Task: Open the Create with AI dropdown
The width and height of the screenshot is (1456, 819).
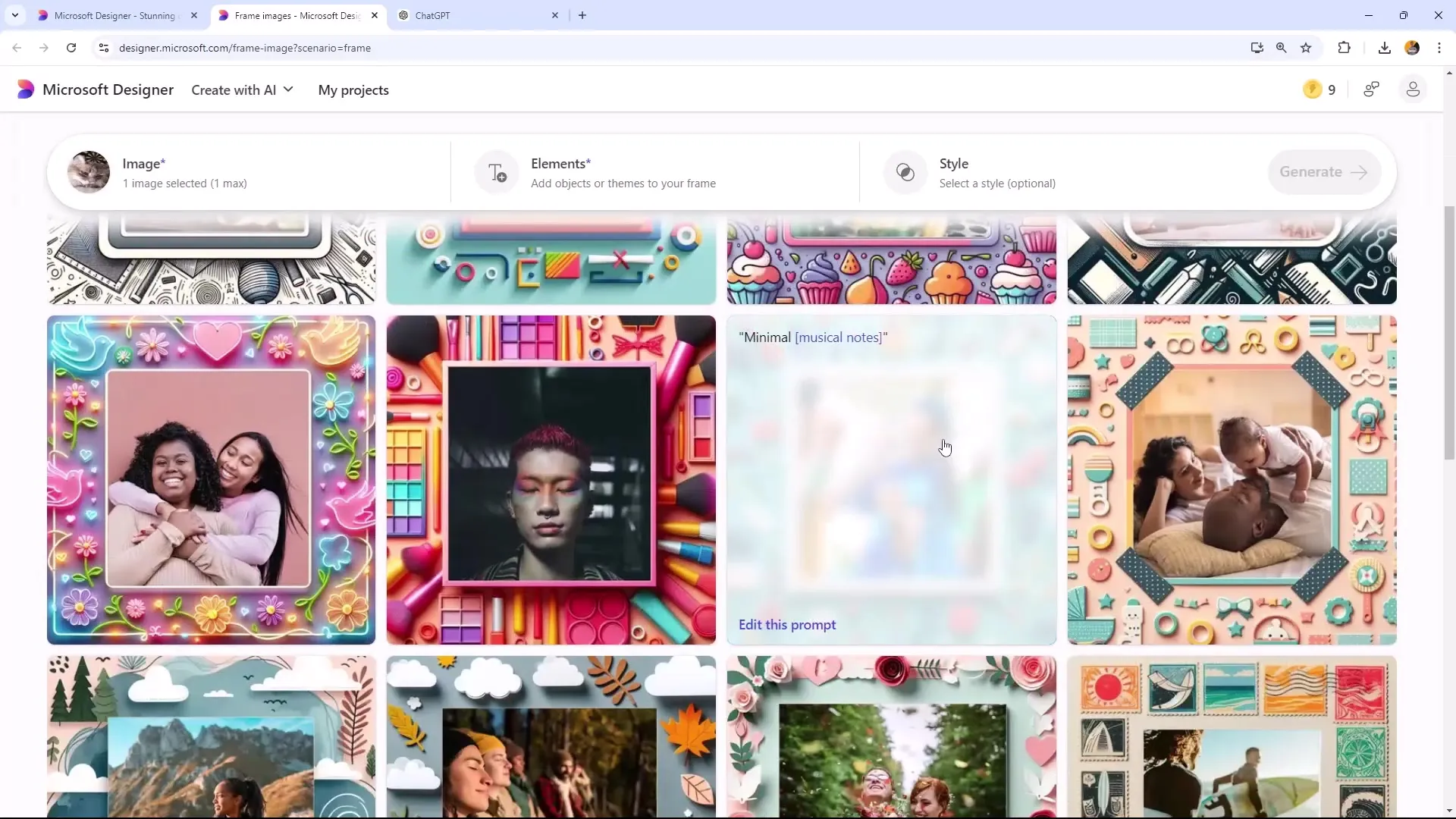Action: (243, 89)
